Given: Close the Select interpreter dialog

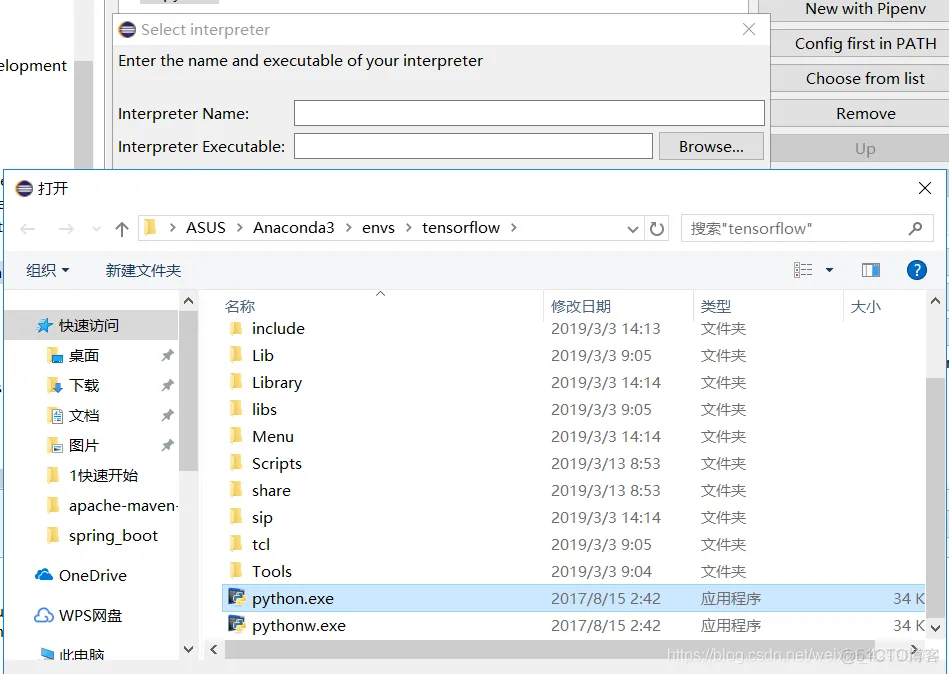Looking at the screenshot, I should point(749,29).
